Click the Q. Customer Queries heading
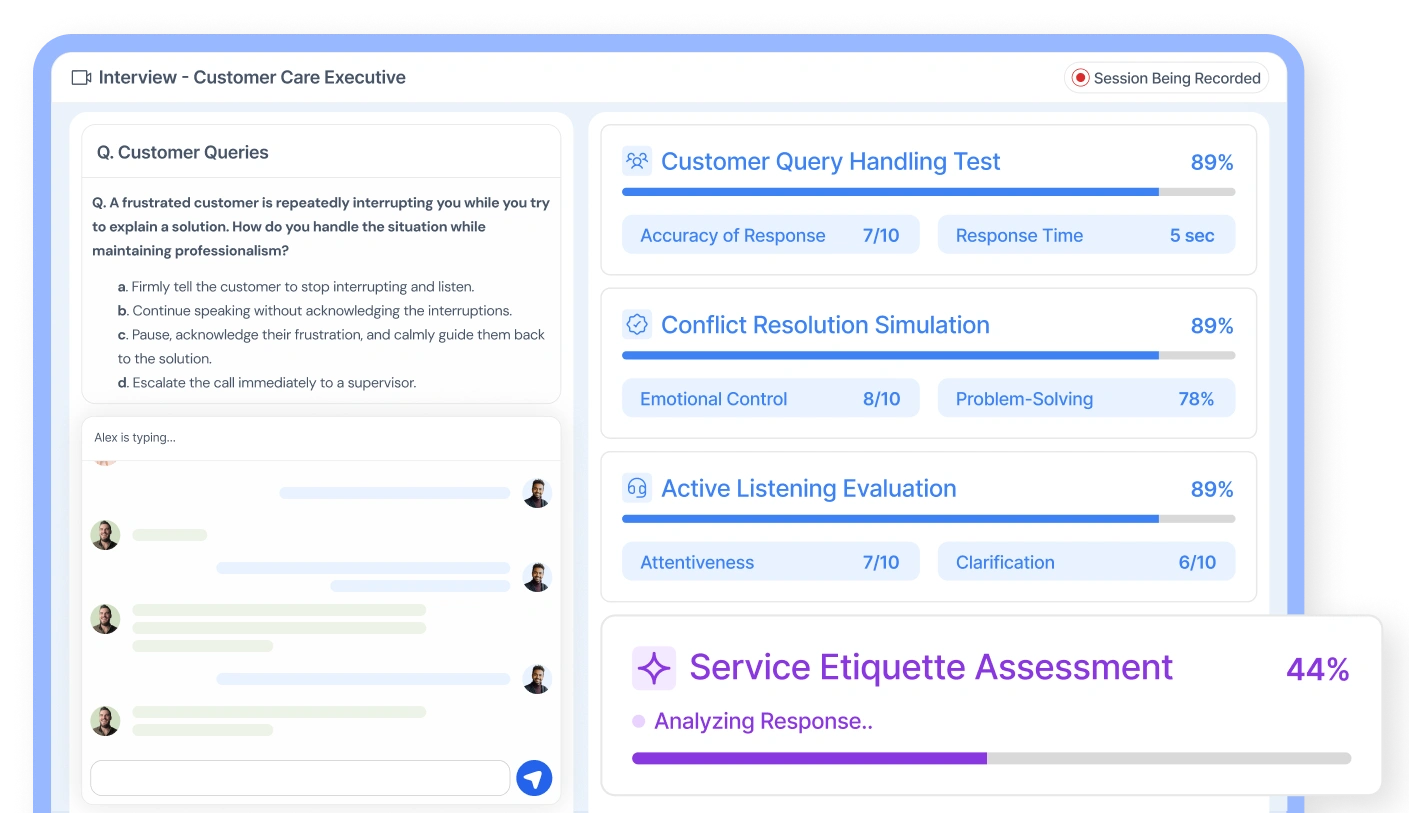This screenshot has width=1409, height=813. pos(183,153)
